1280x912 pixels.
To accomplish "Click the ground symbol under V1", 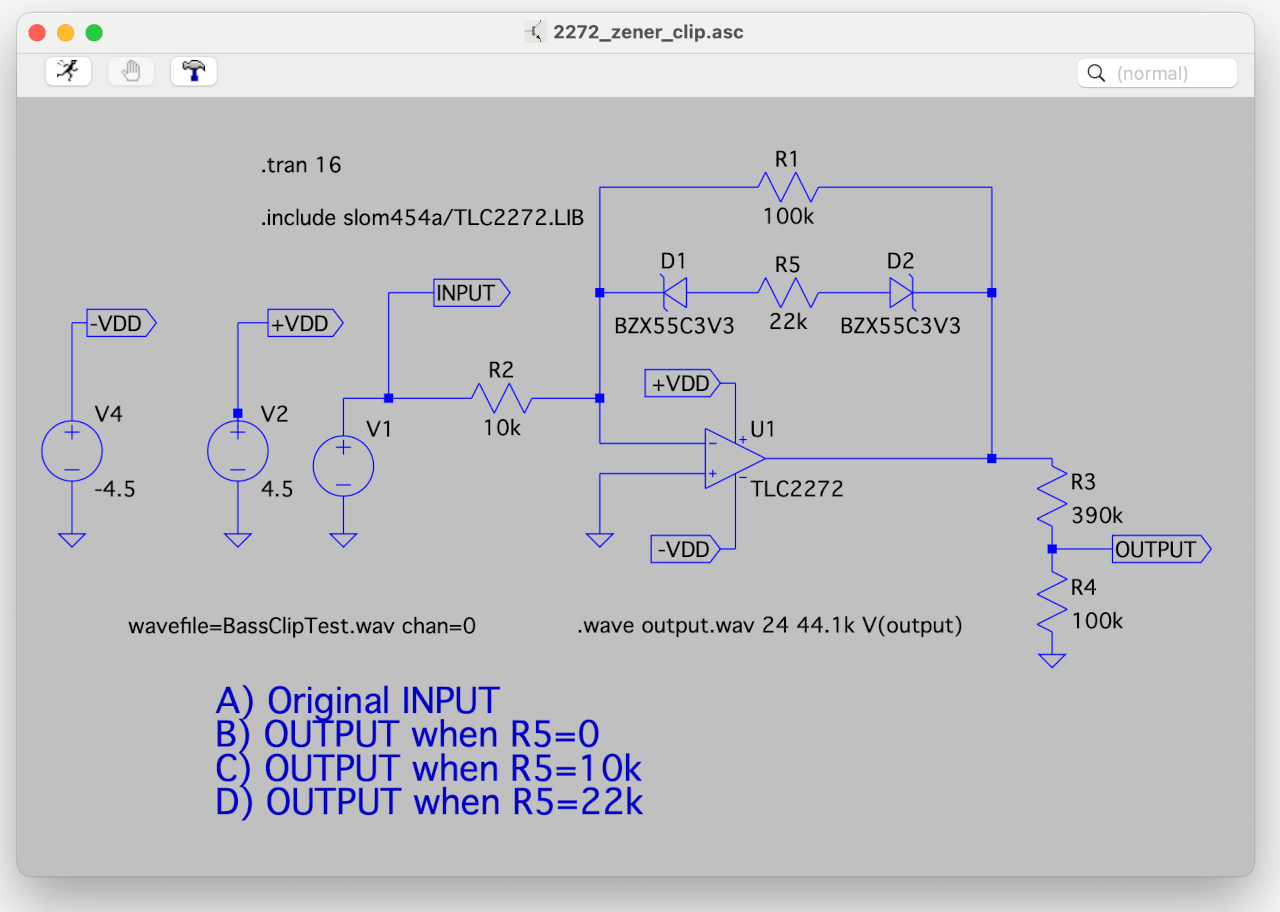I will [343, 540].
